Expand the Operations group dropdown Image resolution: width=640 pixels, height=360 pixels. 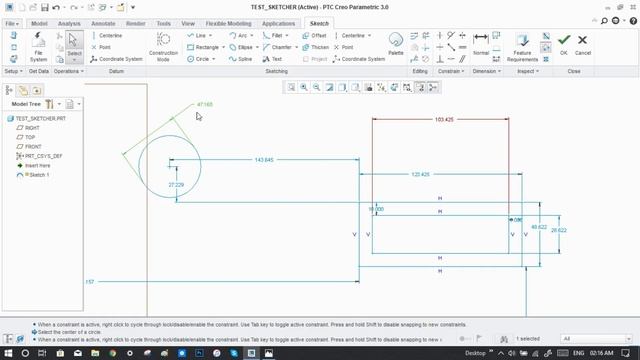[69, 71]
